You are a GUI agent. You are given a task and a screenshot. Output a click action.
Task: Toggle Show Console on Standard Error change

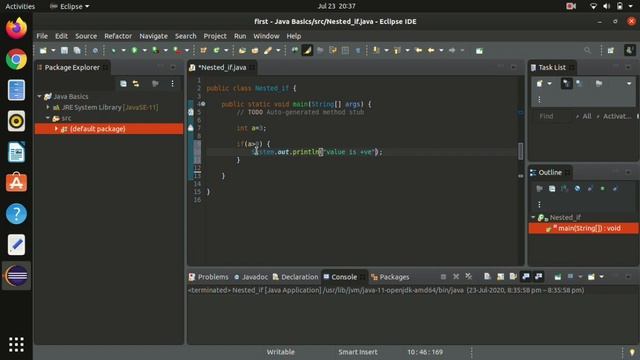coord(539,277)
